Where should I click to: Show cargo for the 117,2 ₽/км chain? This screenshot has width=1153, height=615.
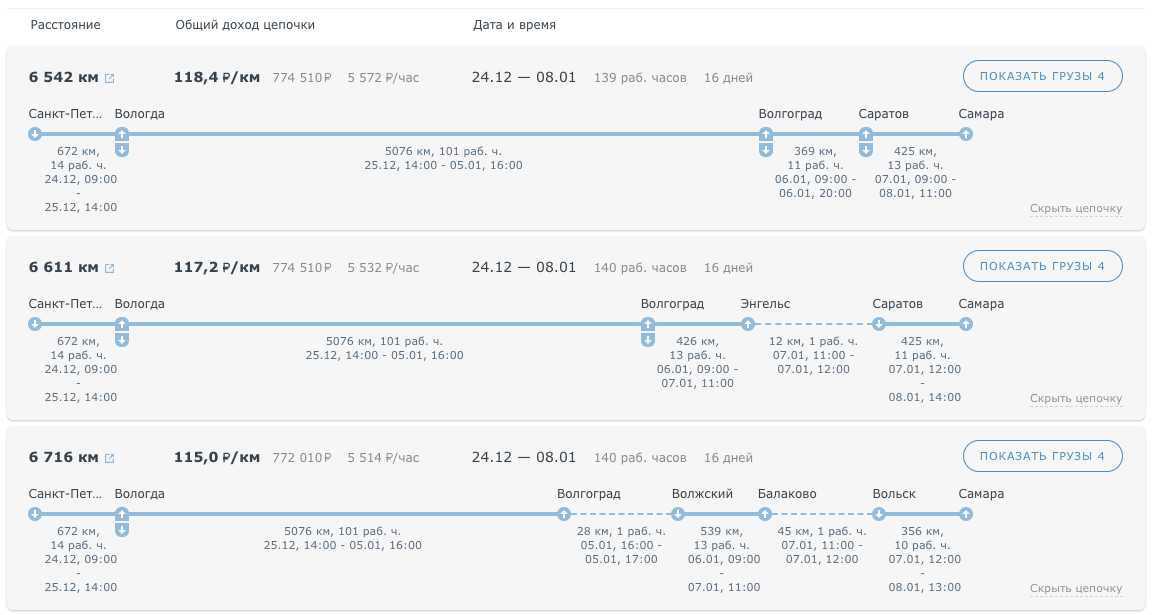click(1042, 266)
